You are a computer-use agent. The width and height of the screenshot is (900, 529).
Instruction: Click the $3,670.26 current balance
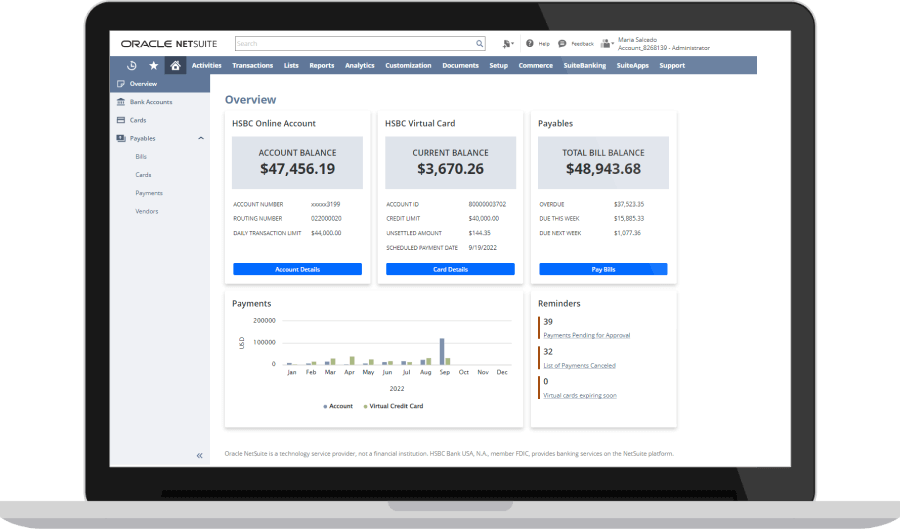click(451, 169)
